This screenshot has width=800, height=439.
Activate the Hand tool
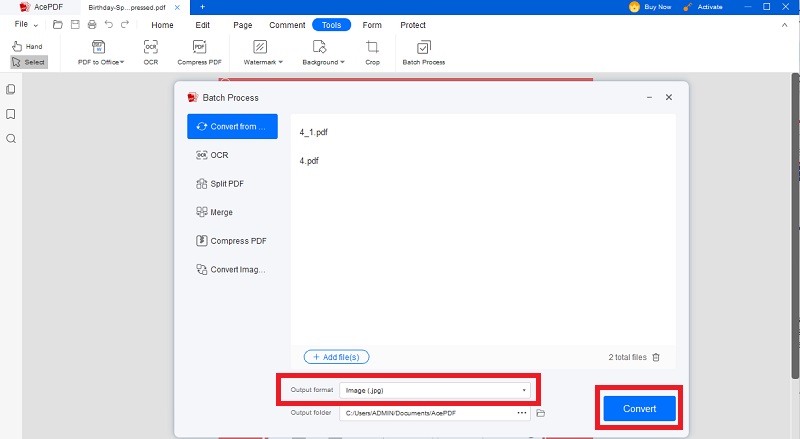tap(28, 46)
